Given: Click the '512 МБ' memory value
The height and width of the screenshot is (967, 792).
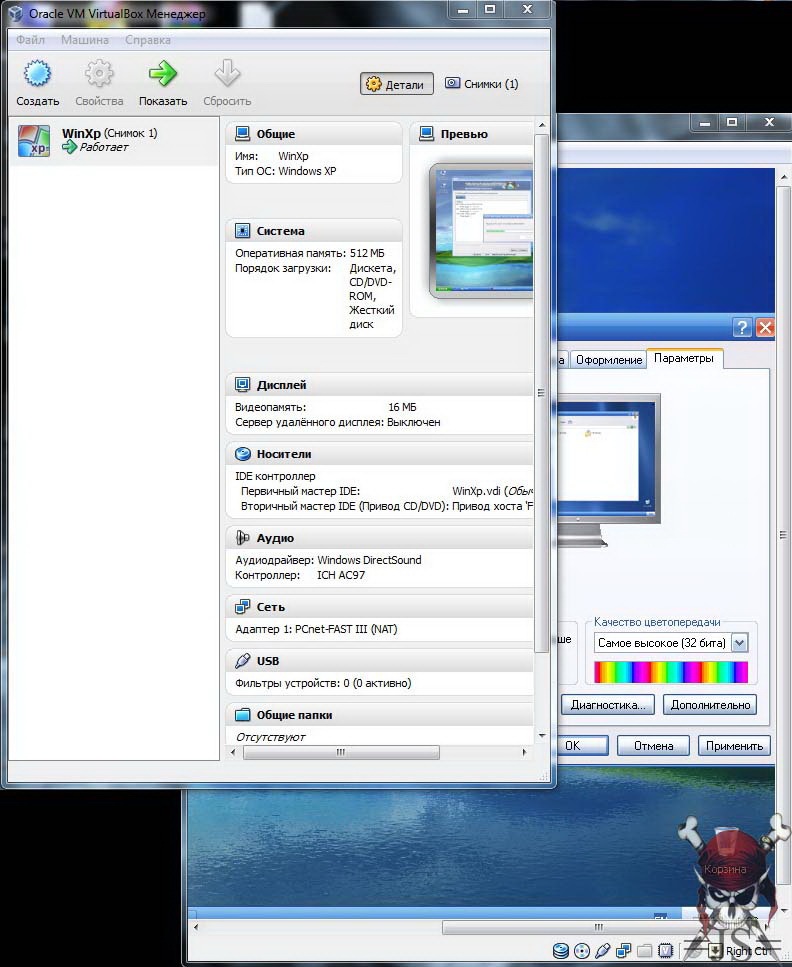Looking at the screenshot, I should tap(367, 253).
